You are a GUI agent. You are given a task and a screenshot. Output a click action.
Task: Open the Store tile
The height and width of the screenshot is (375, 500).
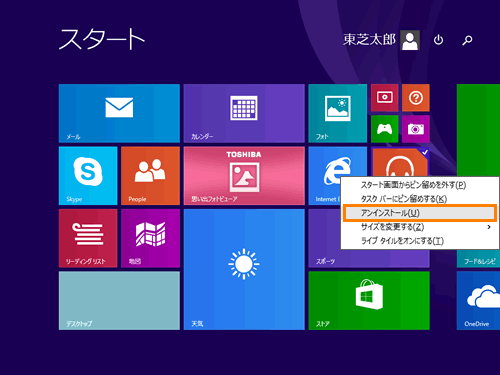tap(369, 301)
